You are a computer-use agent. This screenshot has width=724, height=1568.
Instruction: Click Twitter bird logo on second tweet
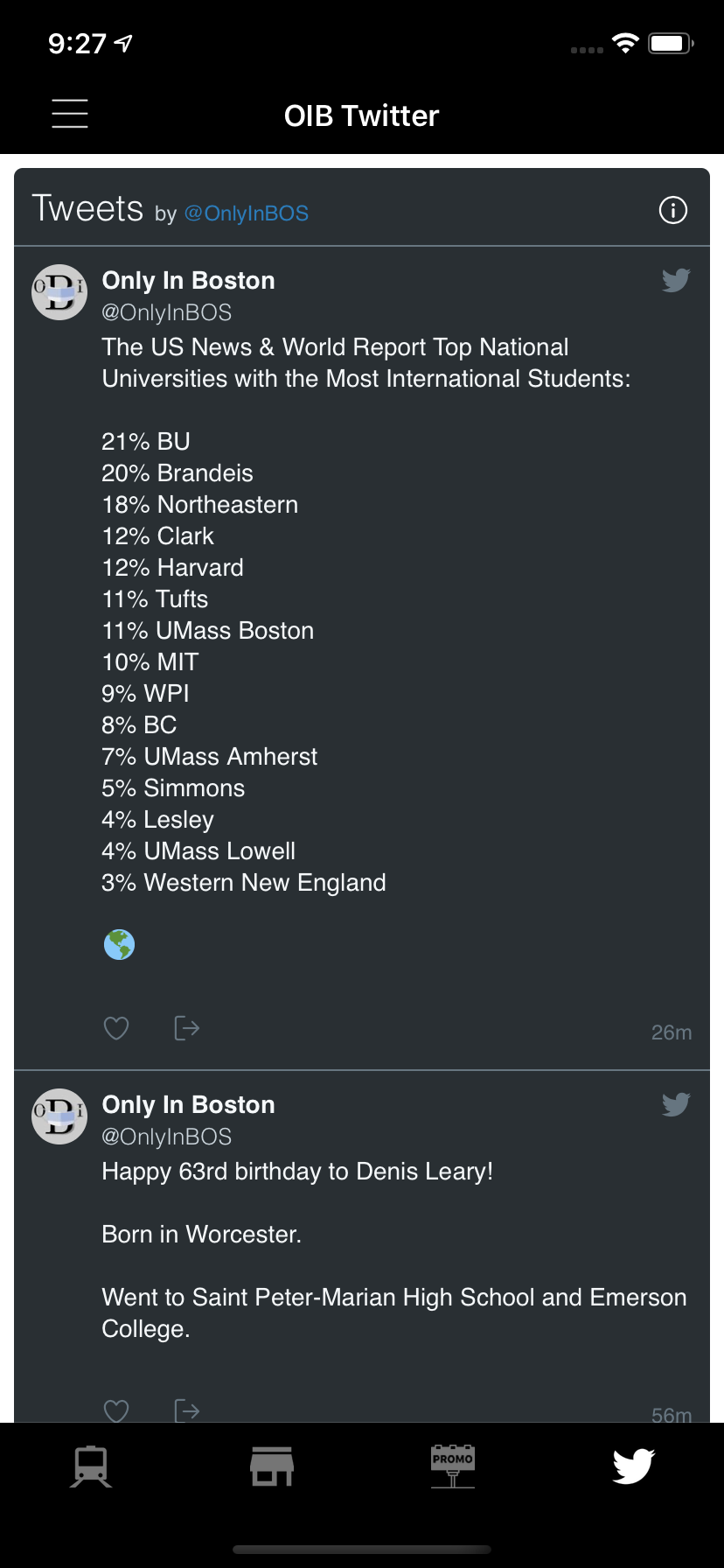[x=675, y=1104]
